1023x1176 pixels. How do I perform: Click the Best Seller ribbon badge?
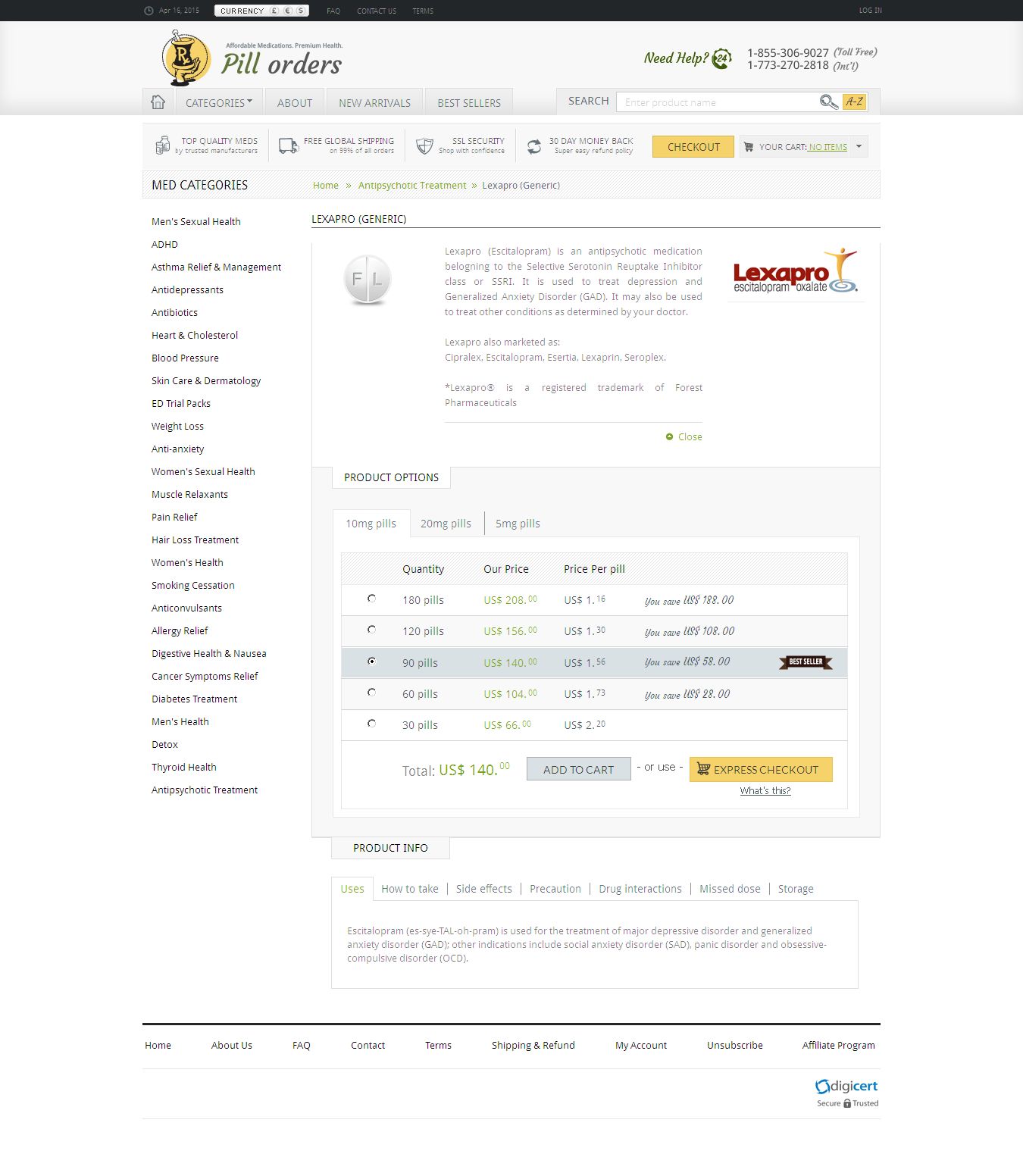[x=806, y=662]
